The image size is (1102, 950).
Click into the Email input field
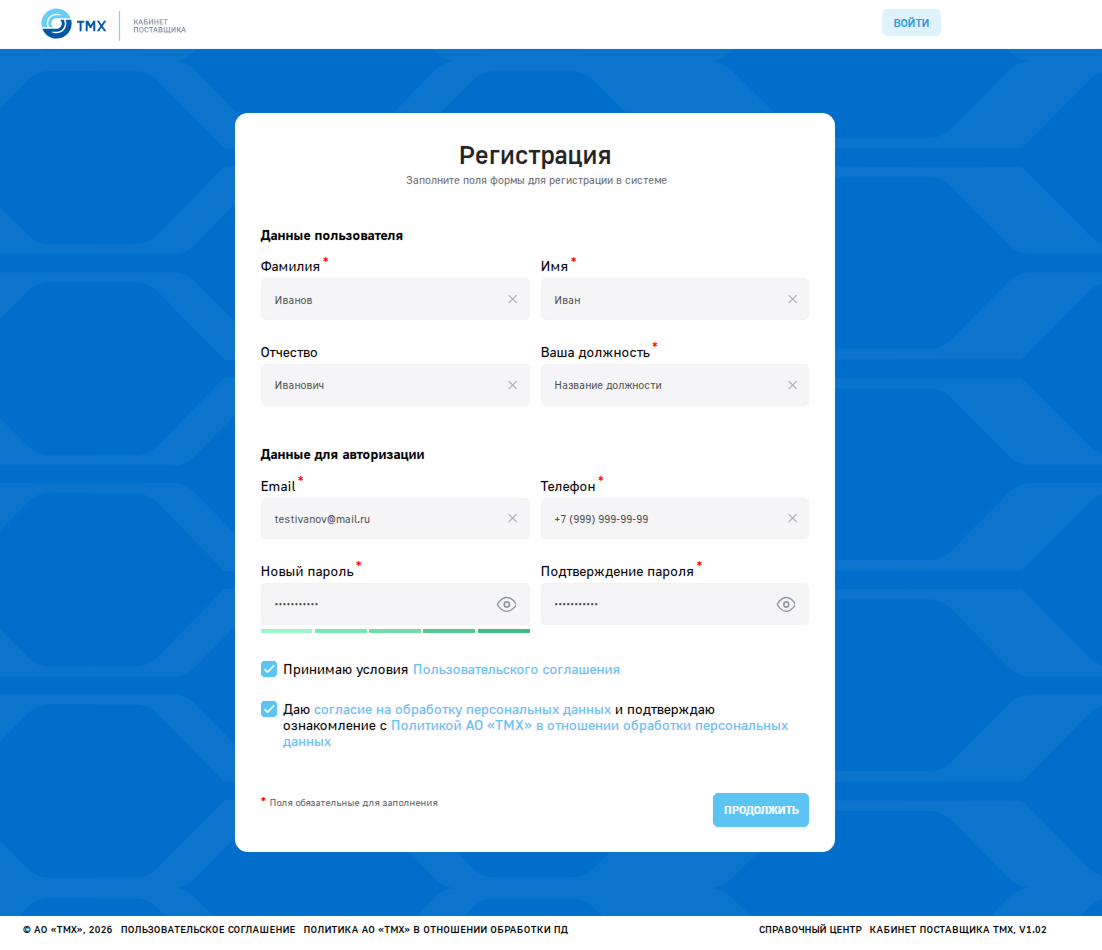point(395,519)
